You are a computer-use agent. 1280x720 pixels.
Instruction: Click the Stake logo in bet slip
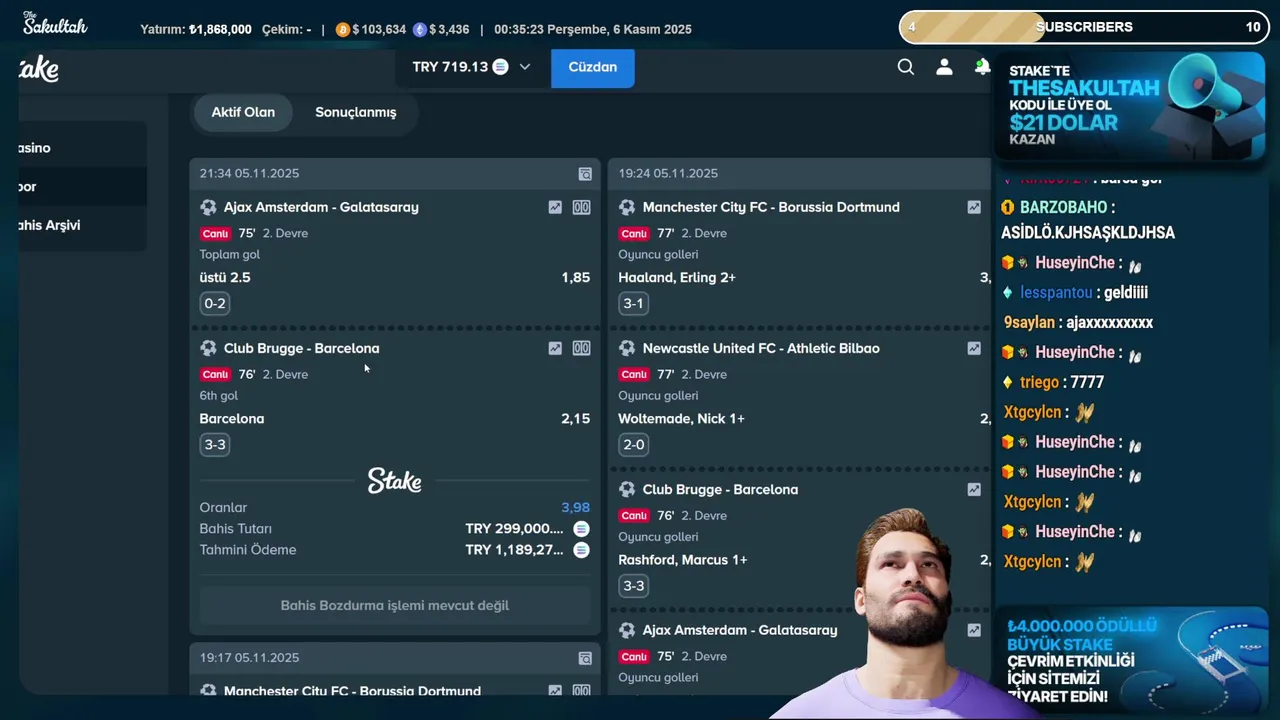pos(395,481)
